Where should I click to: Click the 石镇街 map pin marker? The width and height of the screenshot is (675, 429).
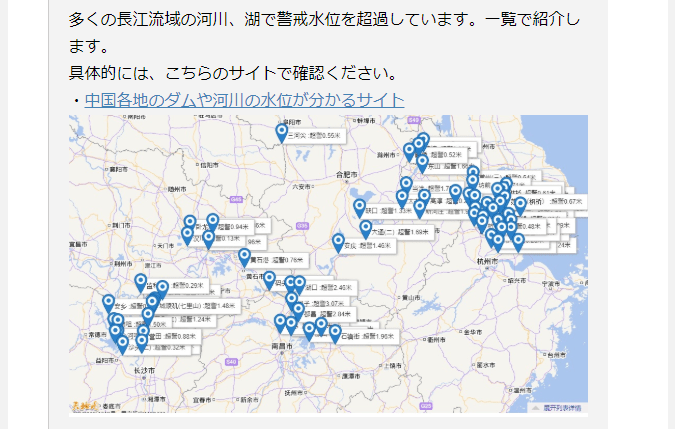click(x=334, y=333)
